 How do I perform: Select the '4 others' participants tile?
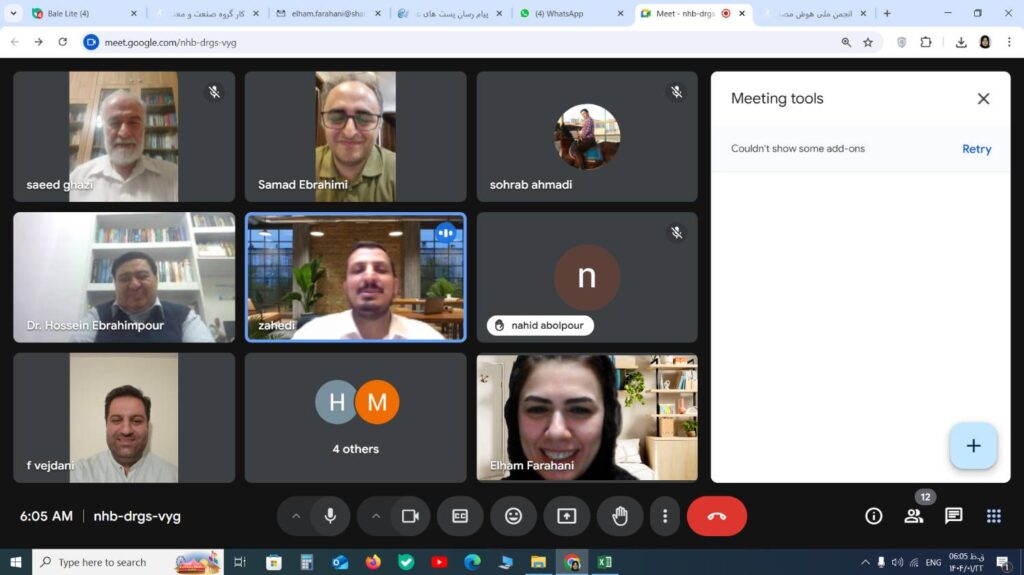pos(355,417)
